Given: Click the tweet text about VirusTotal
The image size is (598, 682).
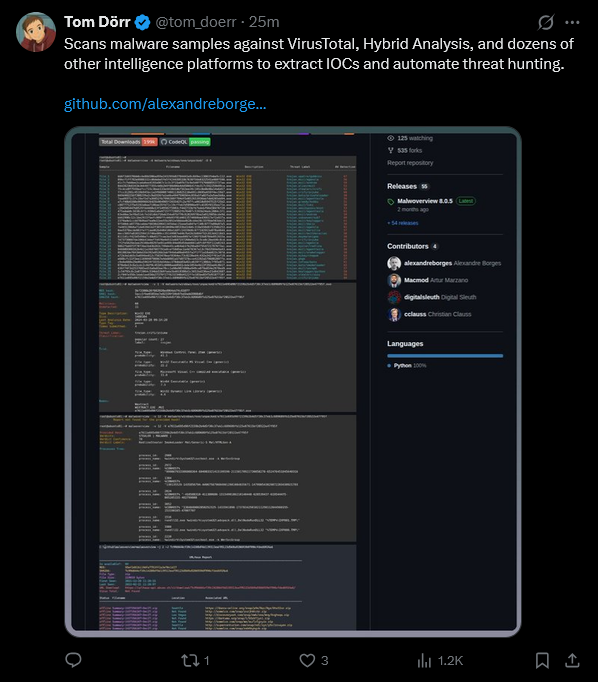Looking at the screenshot, I should tap(319, 54).
